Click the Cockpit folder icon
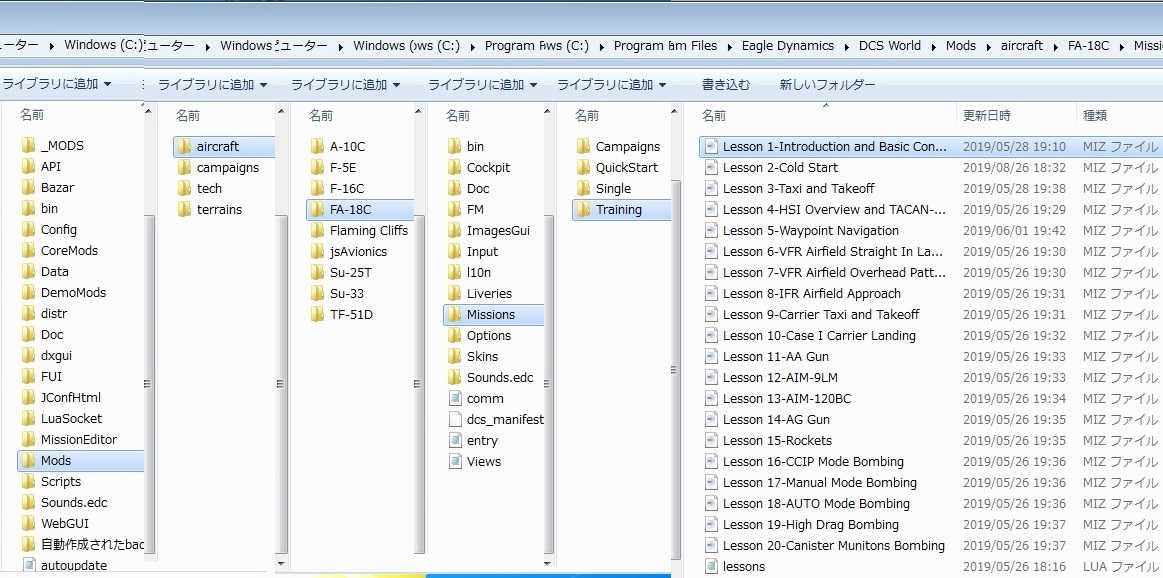Screen dimensions: 1163x578 coord(455,167)
